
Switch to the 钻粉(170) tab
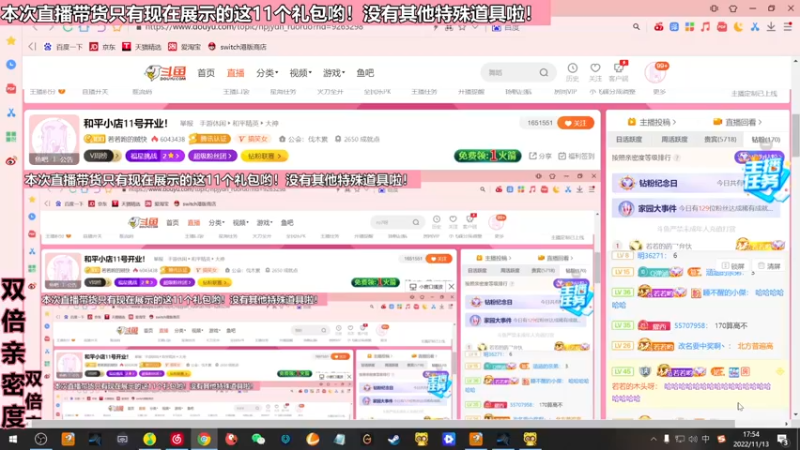coord(765,139)
